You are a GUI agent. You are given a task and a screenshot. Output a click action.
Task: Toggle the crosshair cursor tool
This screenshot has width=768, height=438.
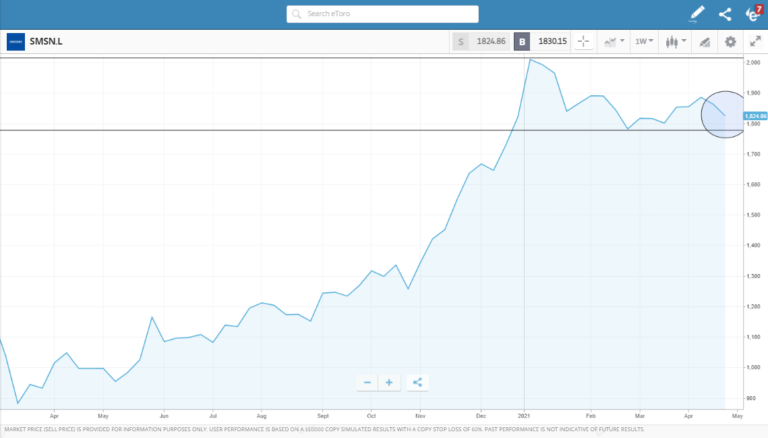click(x=584, y=42)
